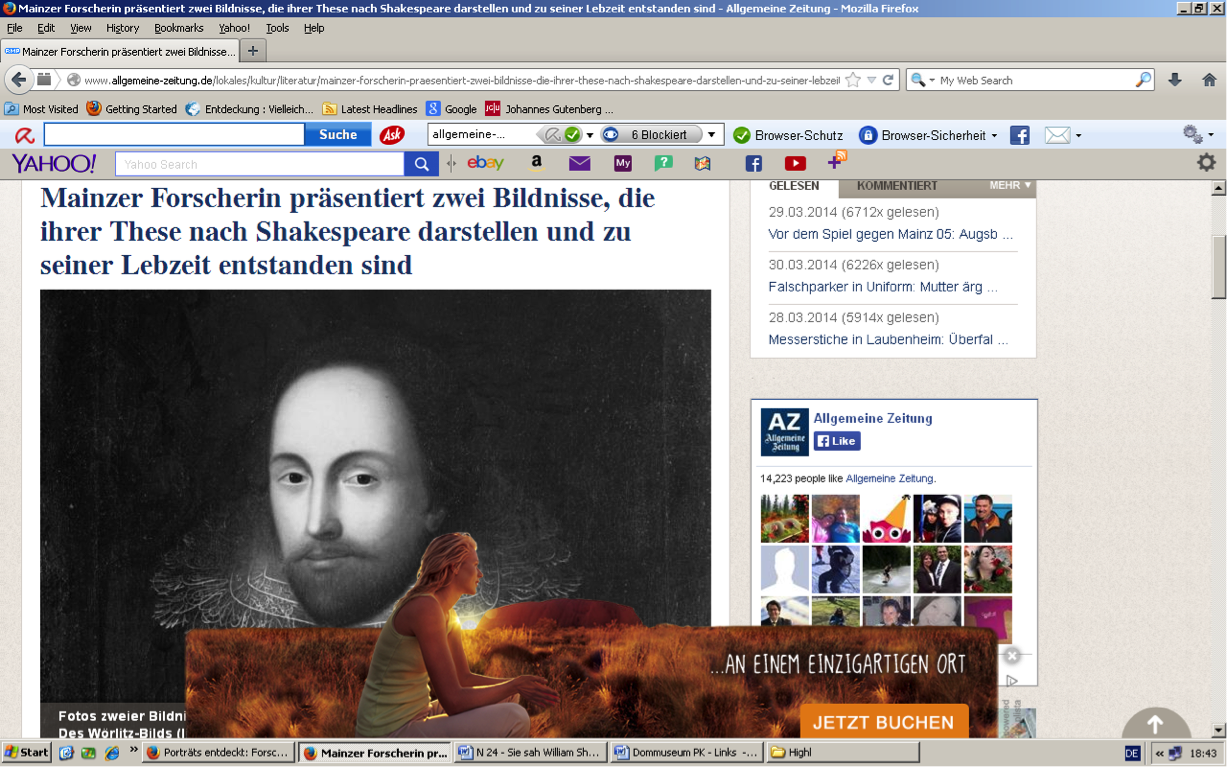
Task: Submit the Yahoo search magnifier button
Action: coord(421,164)
